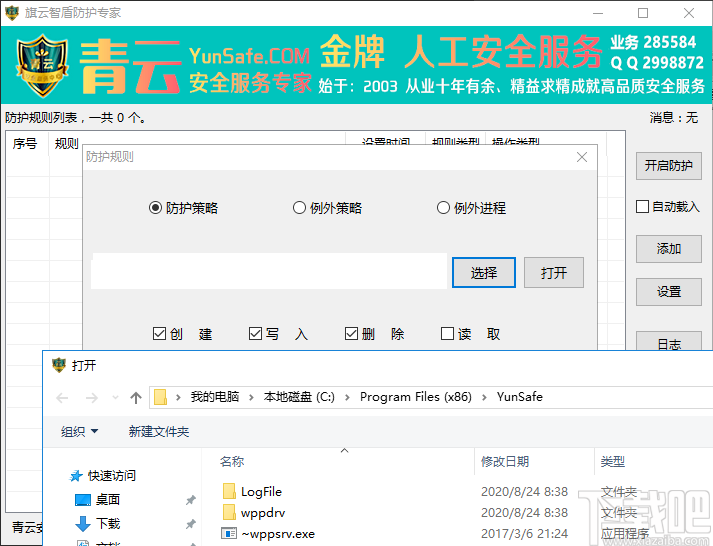Select the wppdrv folder name
This screenshot has width=713, height=546.
[263, 513]
